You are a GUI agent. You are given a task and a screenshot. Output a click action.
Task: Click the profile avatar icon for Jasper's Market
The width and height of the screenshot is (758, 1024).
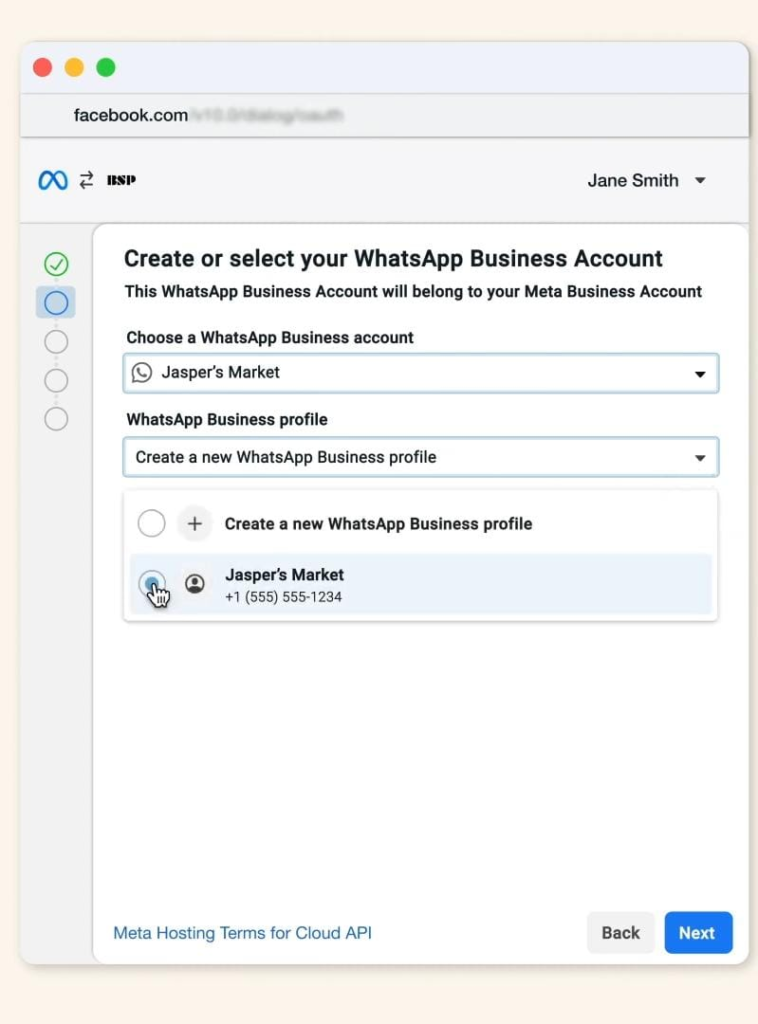(195, 583)
